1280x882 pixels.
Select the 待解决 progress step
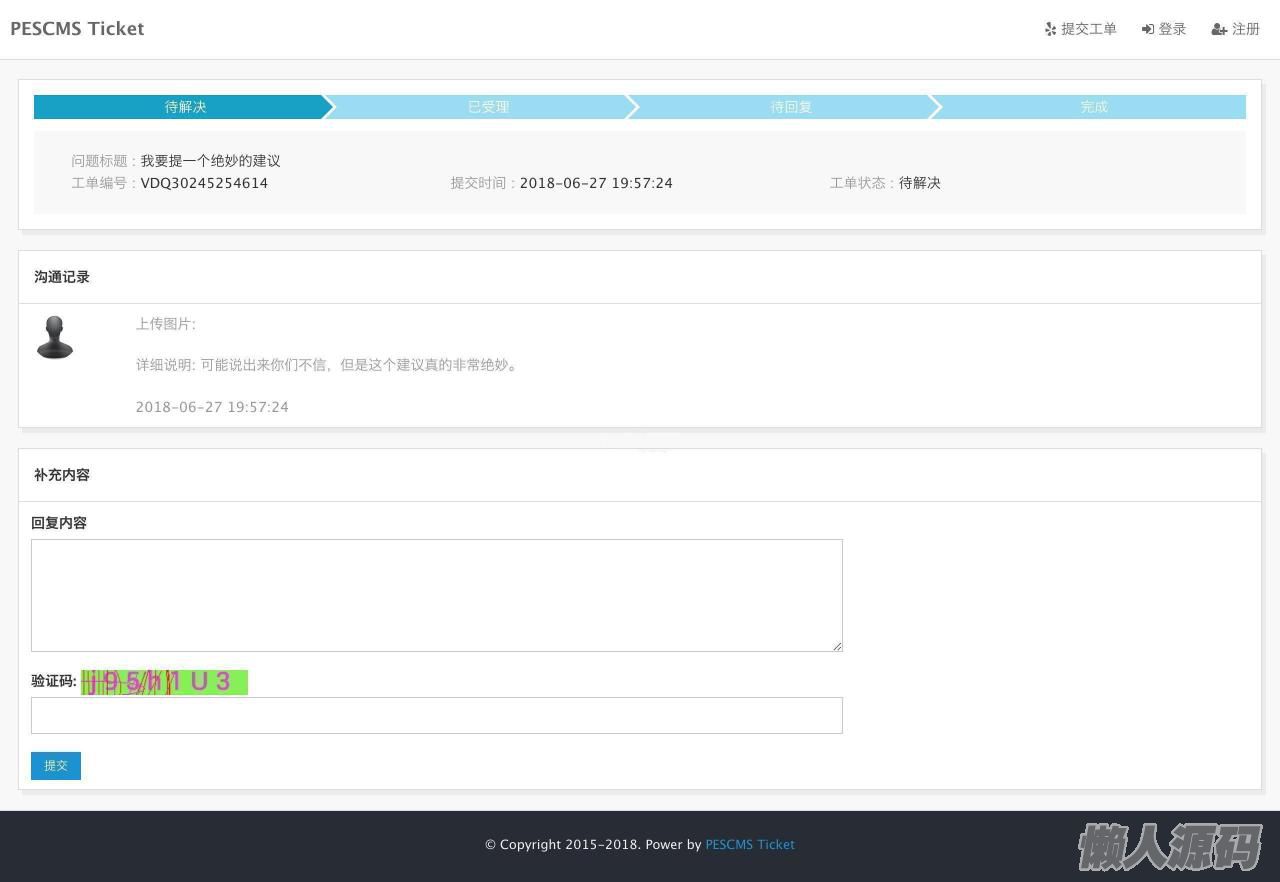[185, 107]
